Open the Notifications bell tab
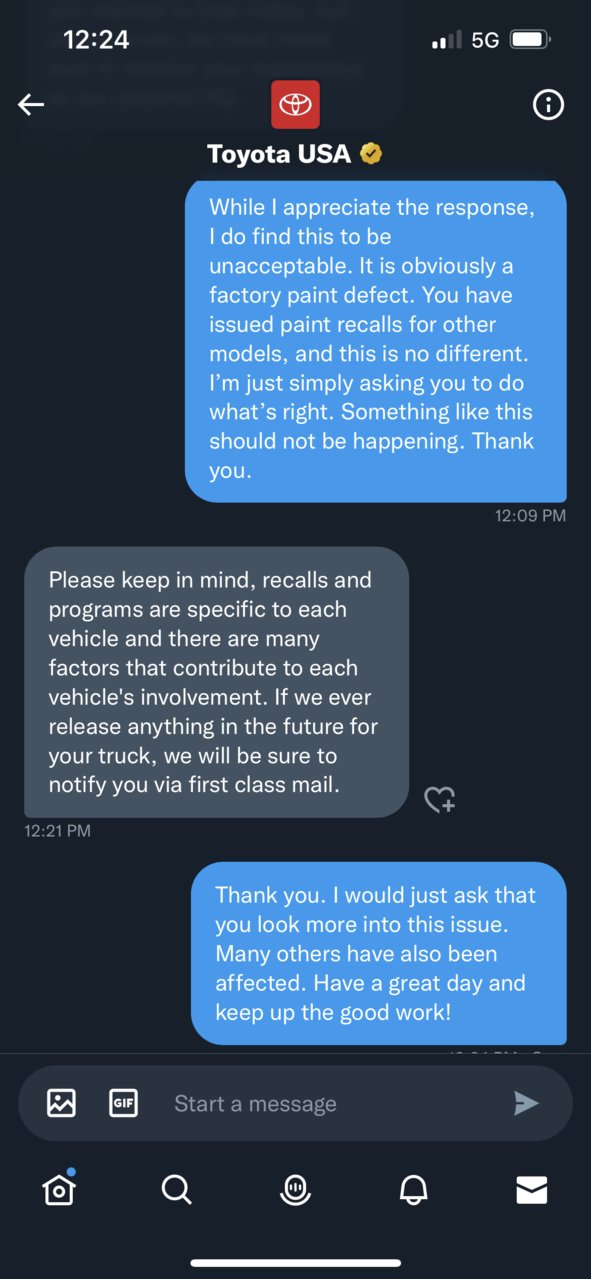 413,1189
